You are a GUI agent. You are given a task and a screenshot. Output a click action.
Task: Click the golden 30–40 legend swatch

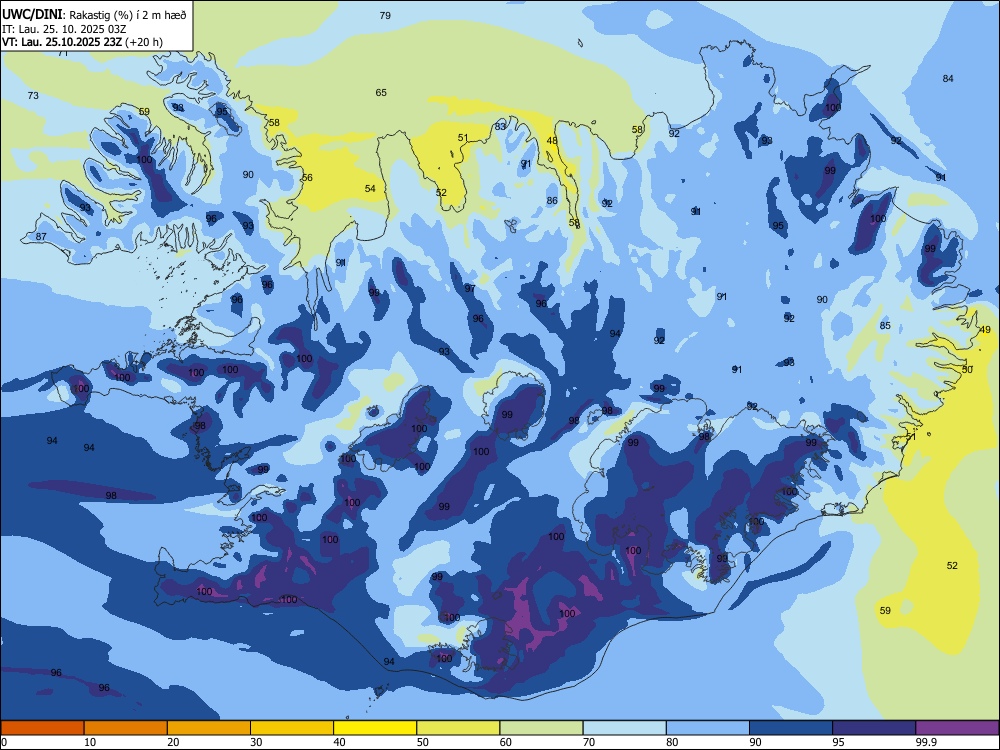coord(292,728)
